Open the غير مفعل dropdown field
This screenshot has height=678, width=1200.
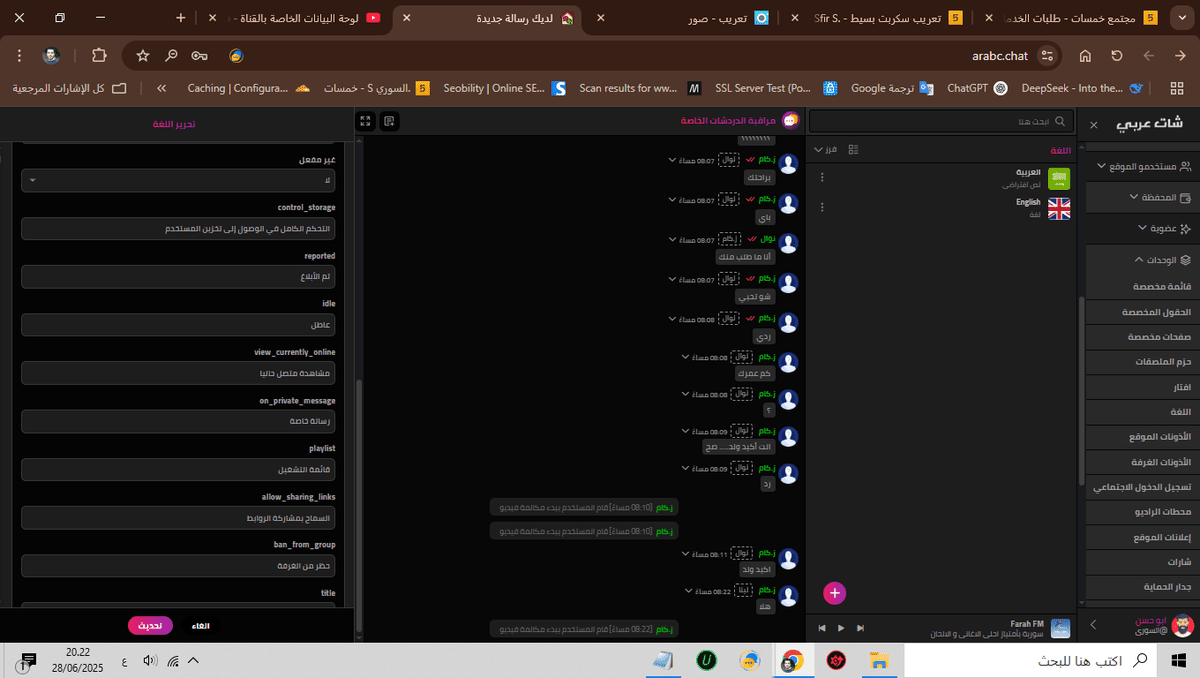[x=178, y=180]
